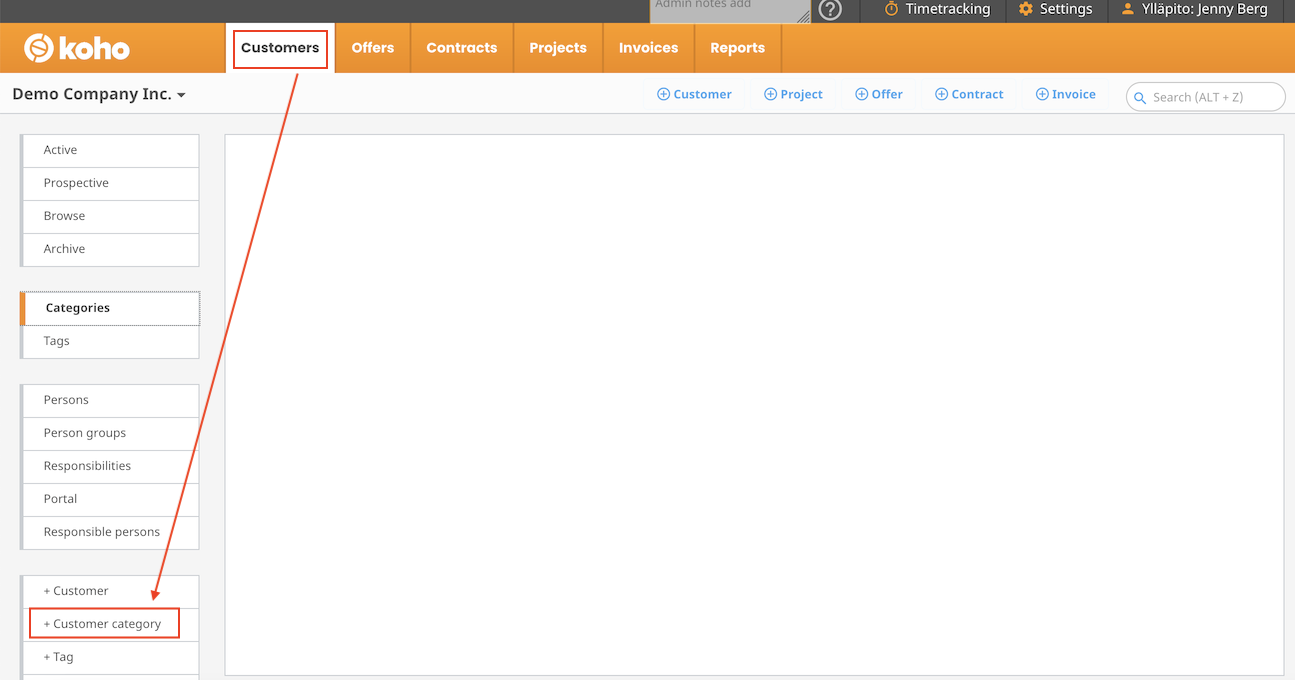Click the plus icon beside Contract
The width and height of the screenshot is (1295, 680).
tap(941, 94)
